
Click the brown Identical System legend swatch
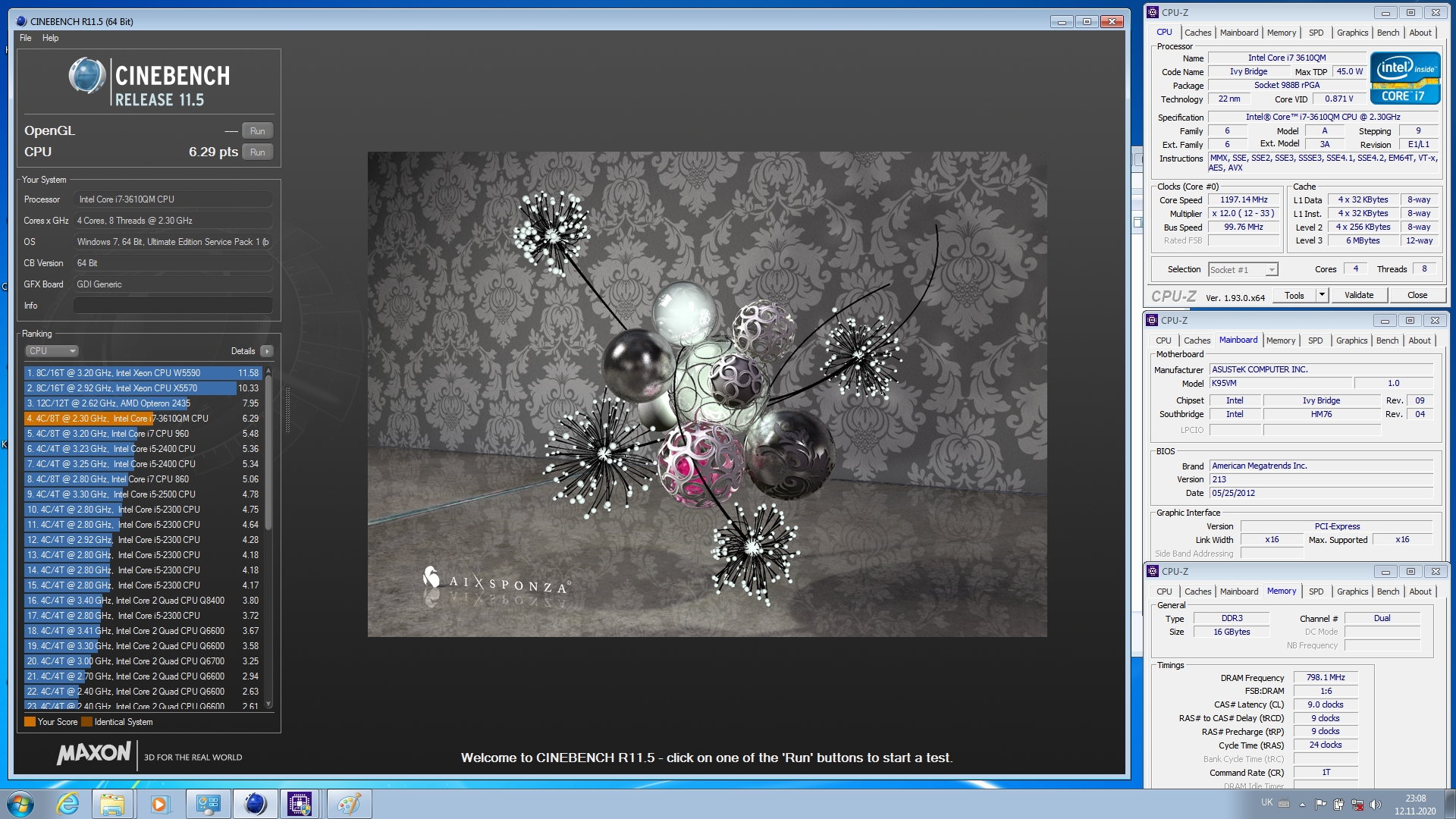click(86, 722)
